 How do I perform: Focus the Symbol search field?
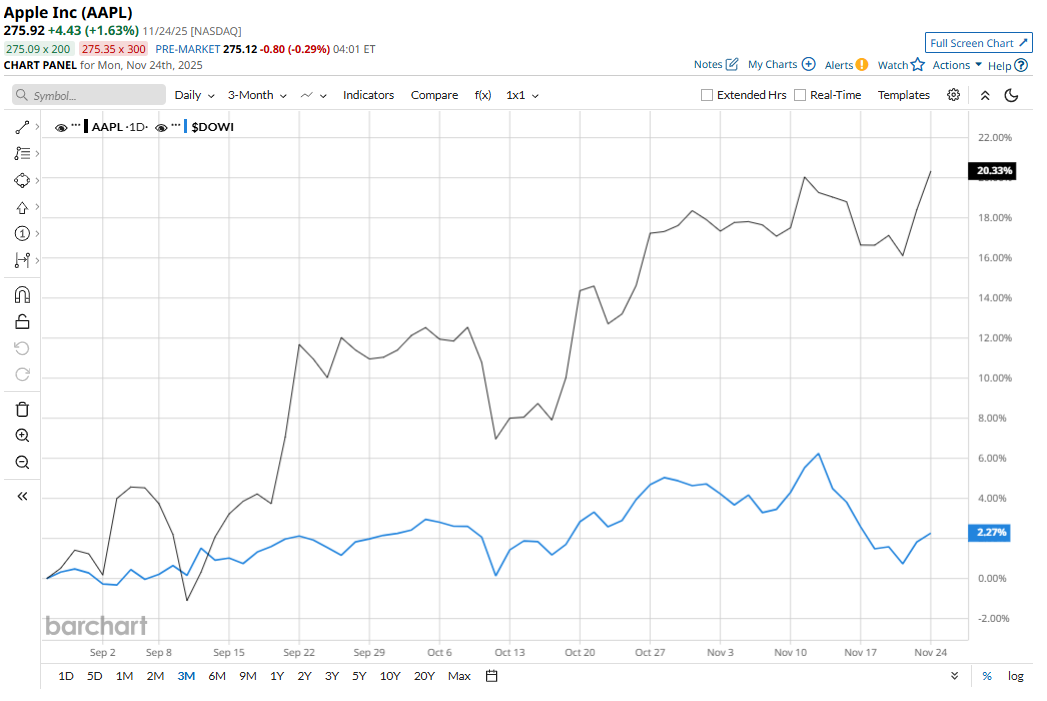coord(89,95)
